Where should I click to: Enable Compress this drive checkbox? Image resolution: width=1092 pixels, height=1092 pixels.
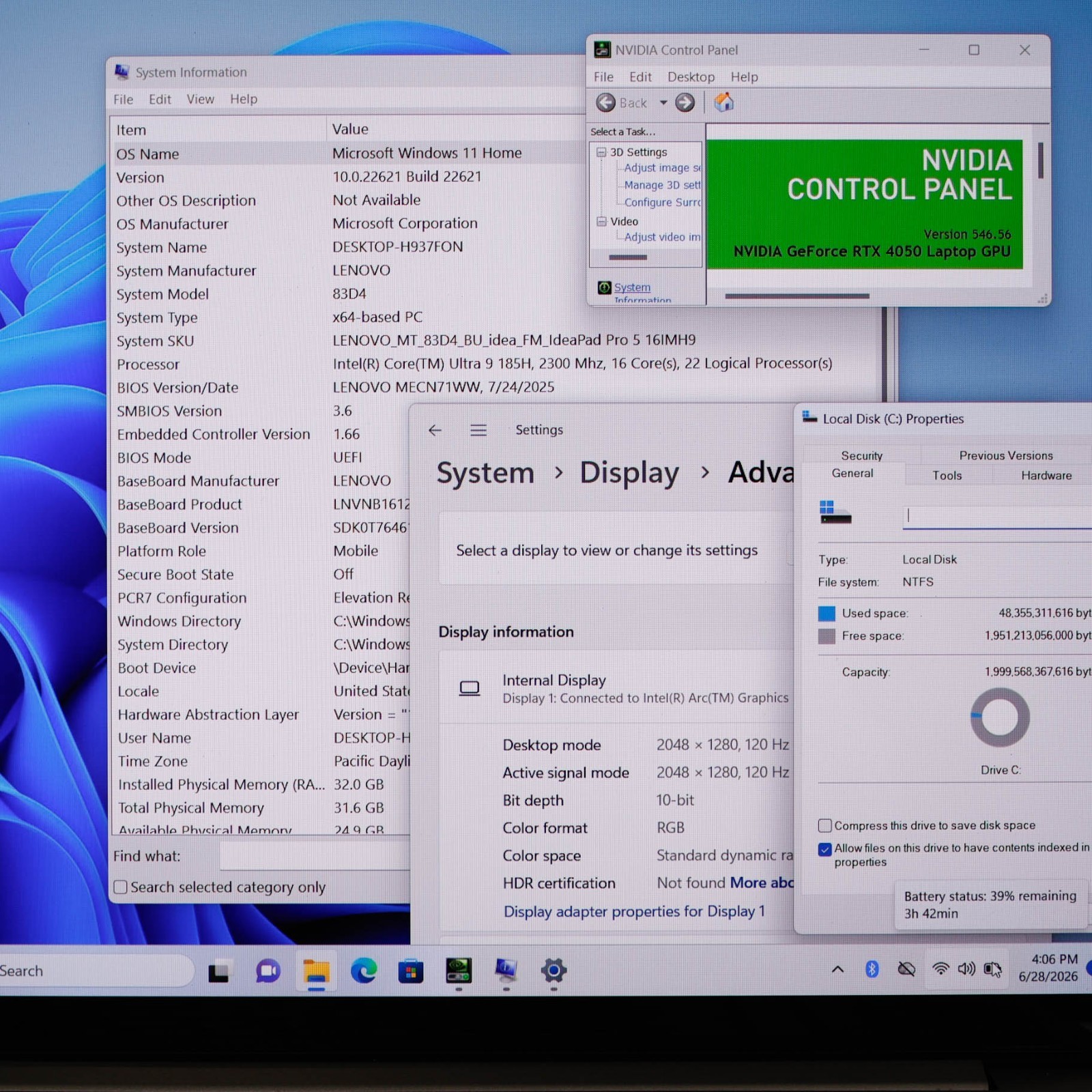coord(825,826)
